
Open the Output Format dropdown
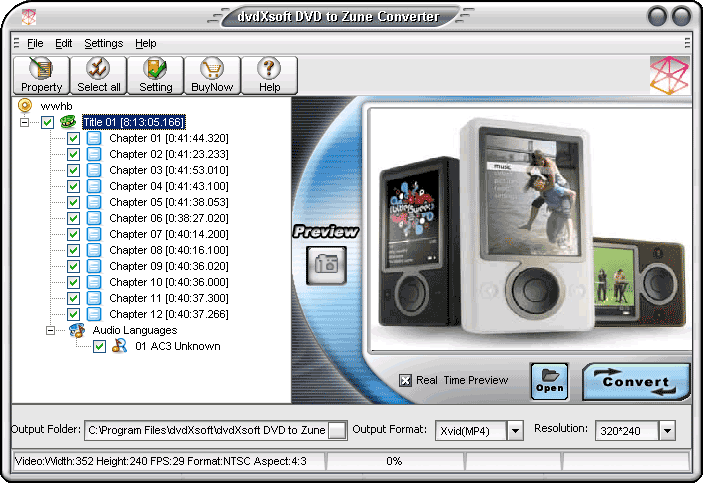[516, 430]
